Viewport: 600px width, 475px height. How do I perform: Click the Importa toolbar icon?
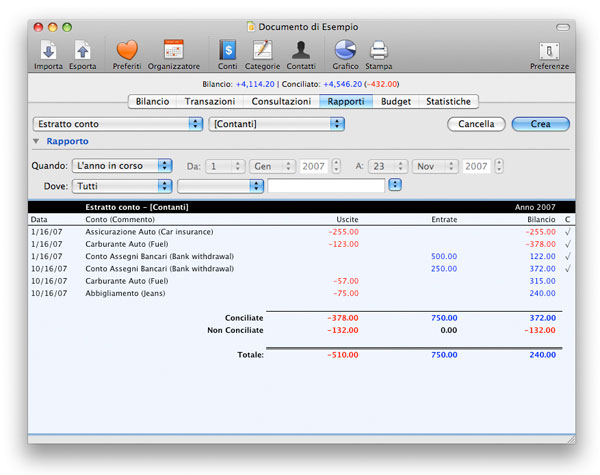[48, 49]
